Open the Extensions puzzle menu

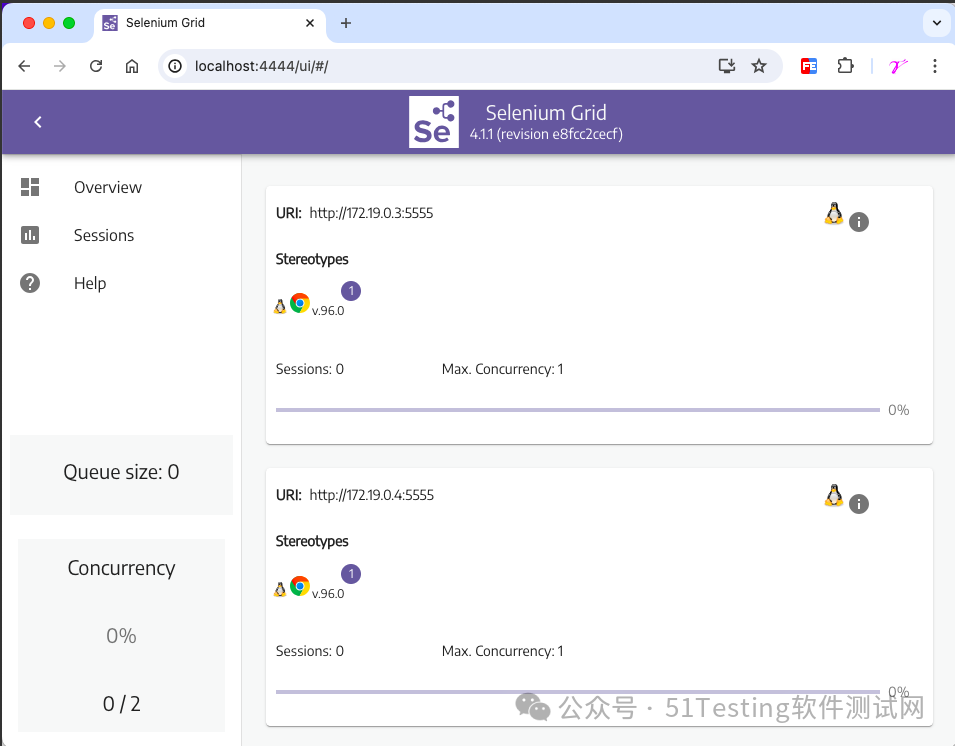coord(845,66)
